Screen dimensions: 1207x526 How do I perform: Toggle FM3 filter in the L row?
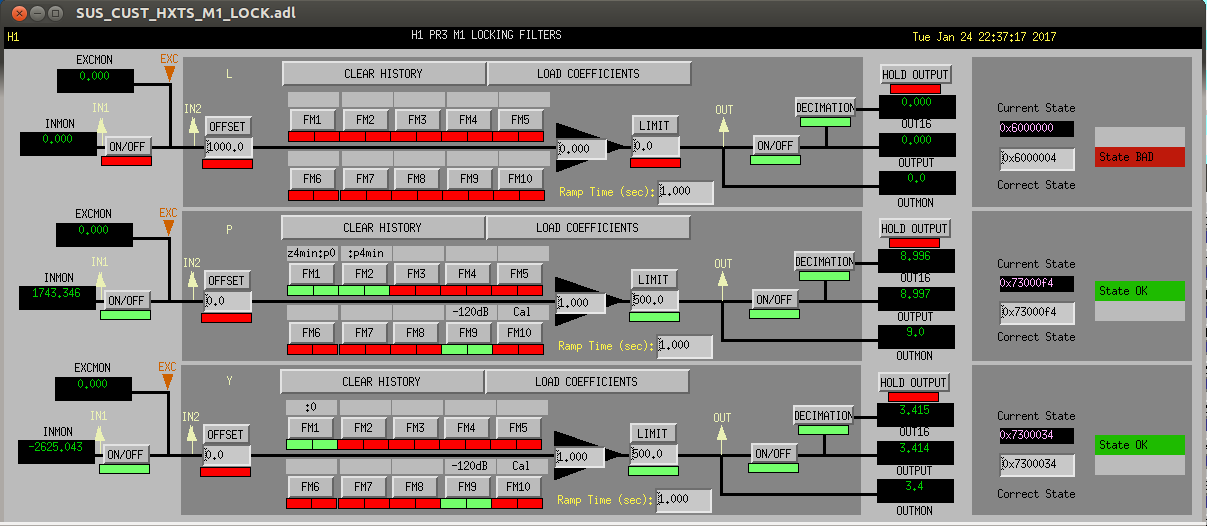[x=417, y=120]
